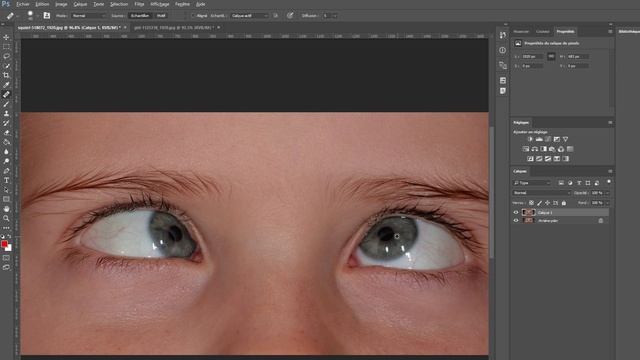Select the Rectangular Marquee tool
The height and width of the screenshot is (360, 640).
(6, 47)
